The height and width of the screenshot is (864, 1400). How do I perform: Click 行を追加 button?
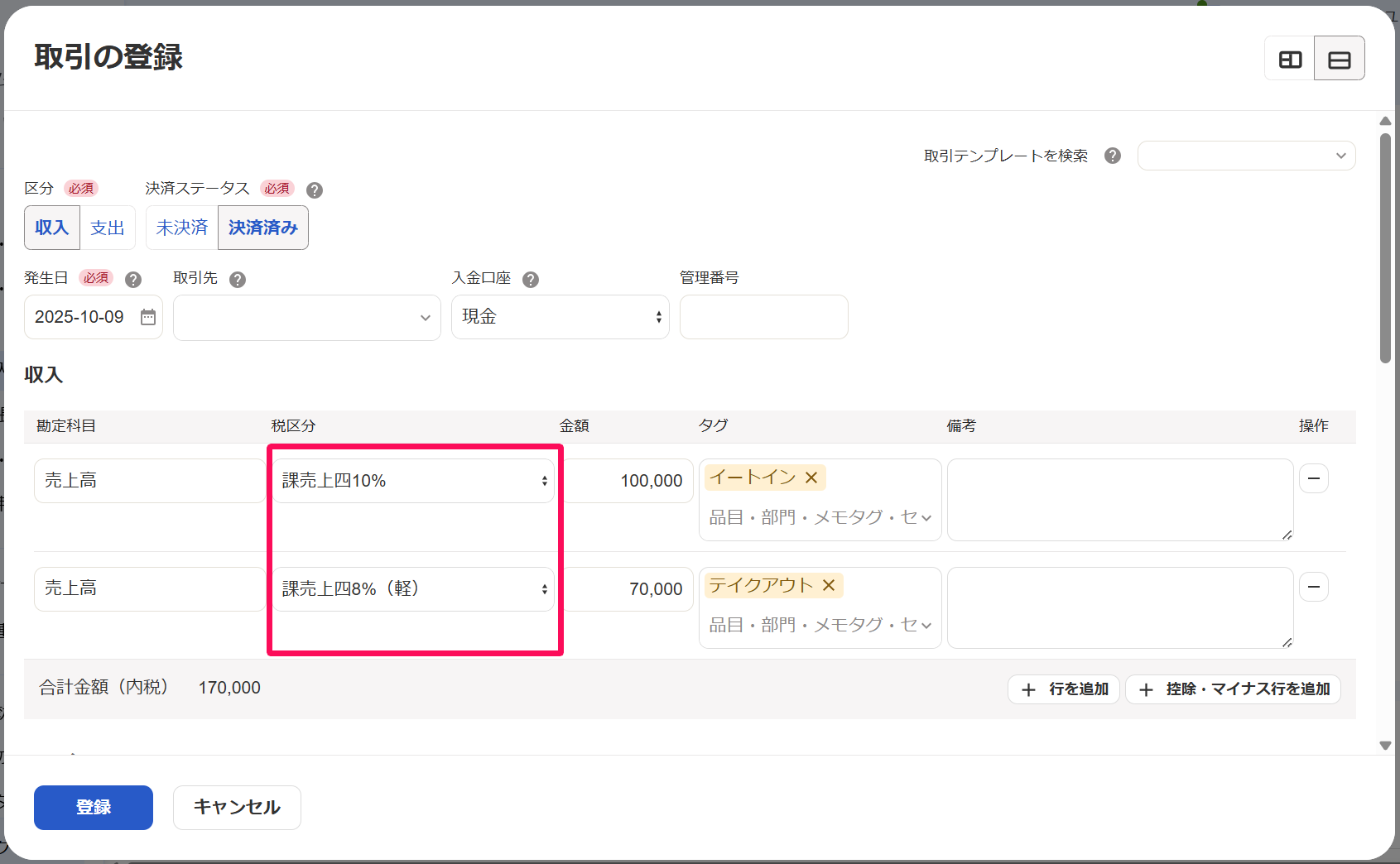click(1064, 689)
